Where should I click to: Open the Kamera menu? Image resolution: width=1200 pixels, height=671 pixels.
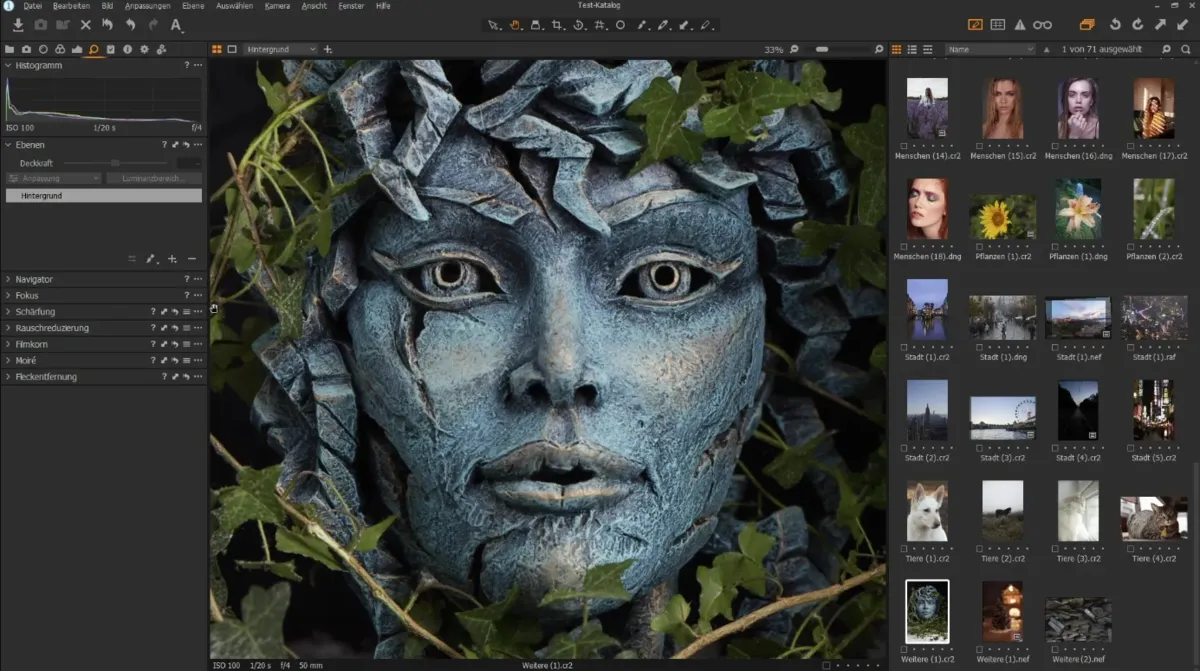276,5
